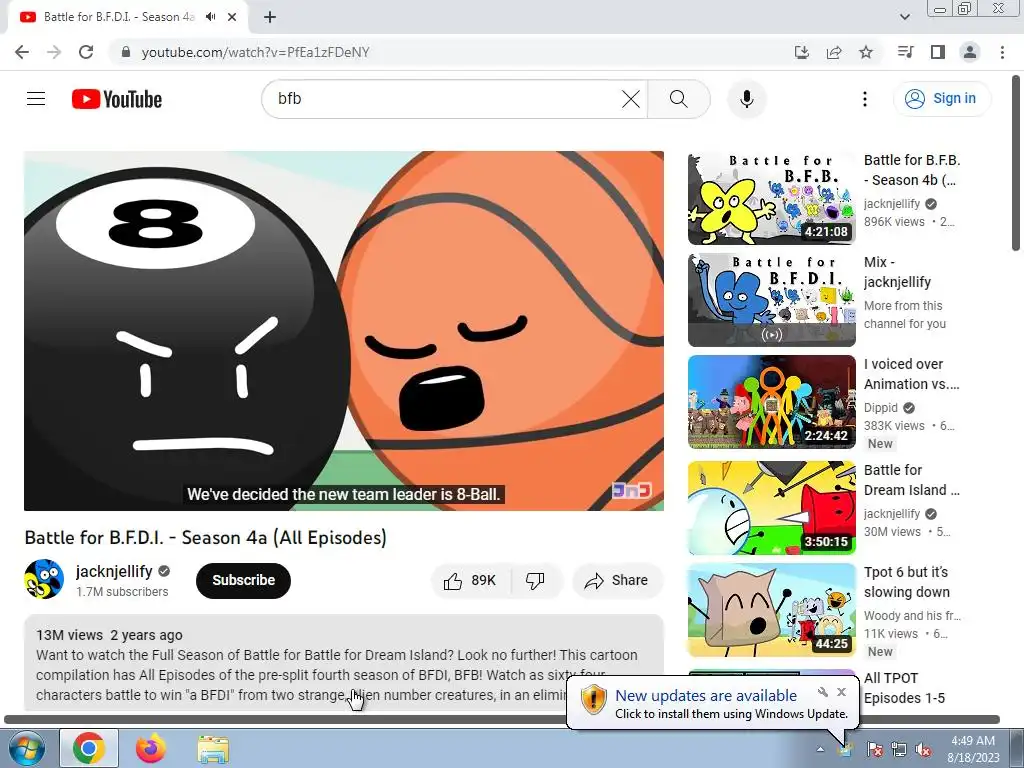Open Tpot 6 but it's slowing down title
This screenshot has width=1024, height=768.
pyautogui.click(x=906, y=582)
